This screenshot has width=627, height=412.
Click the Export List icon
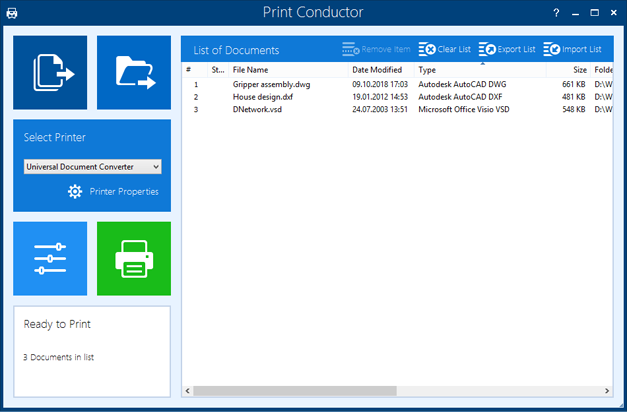coord(487,49)
